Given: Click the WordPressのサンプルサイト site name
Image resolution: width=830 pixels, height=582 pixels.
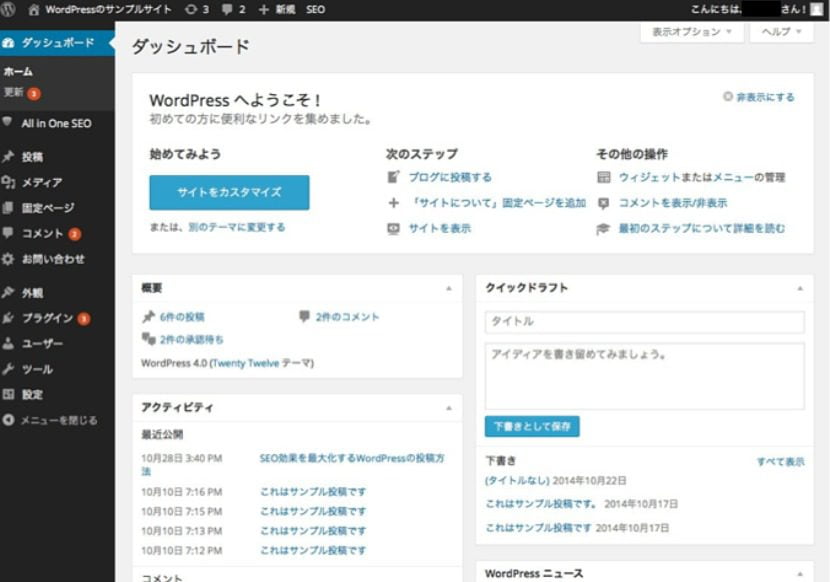Looking at the screenshot, I should coord(109,10).
